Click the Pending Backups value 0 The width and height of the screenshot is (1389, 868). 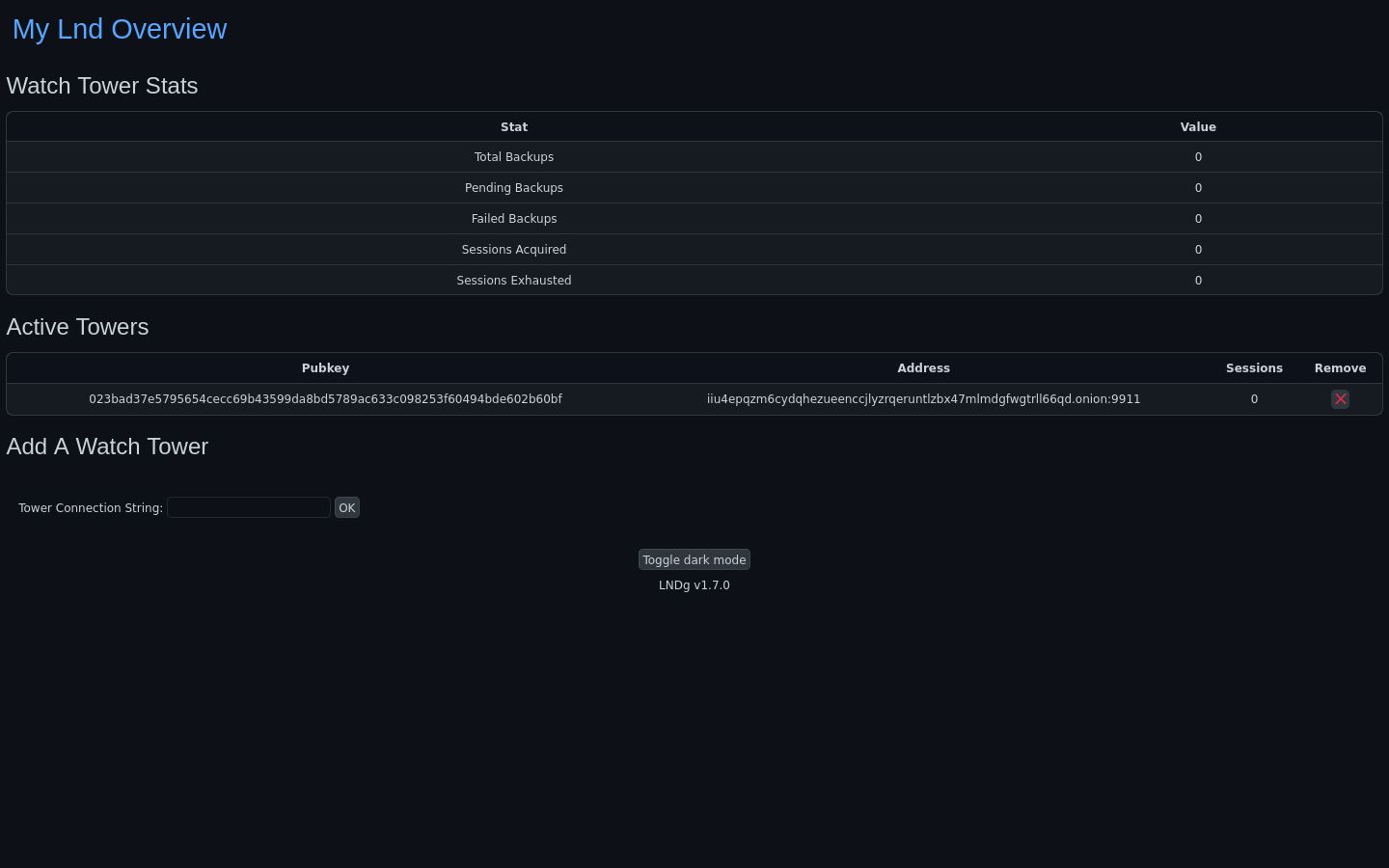(x=1198, y=188)
